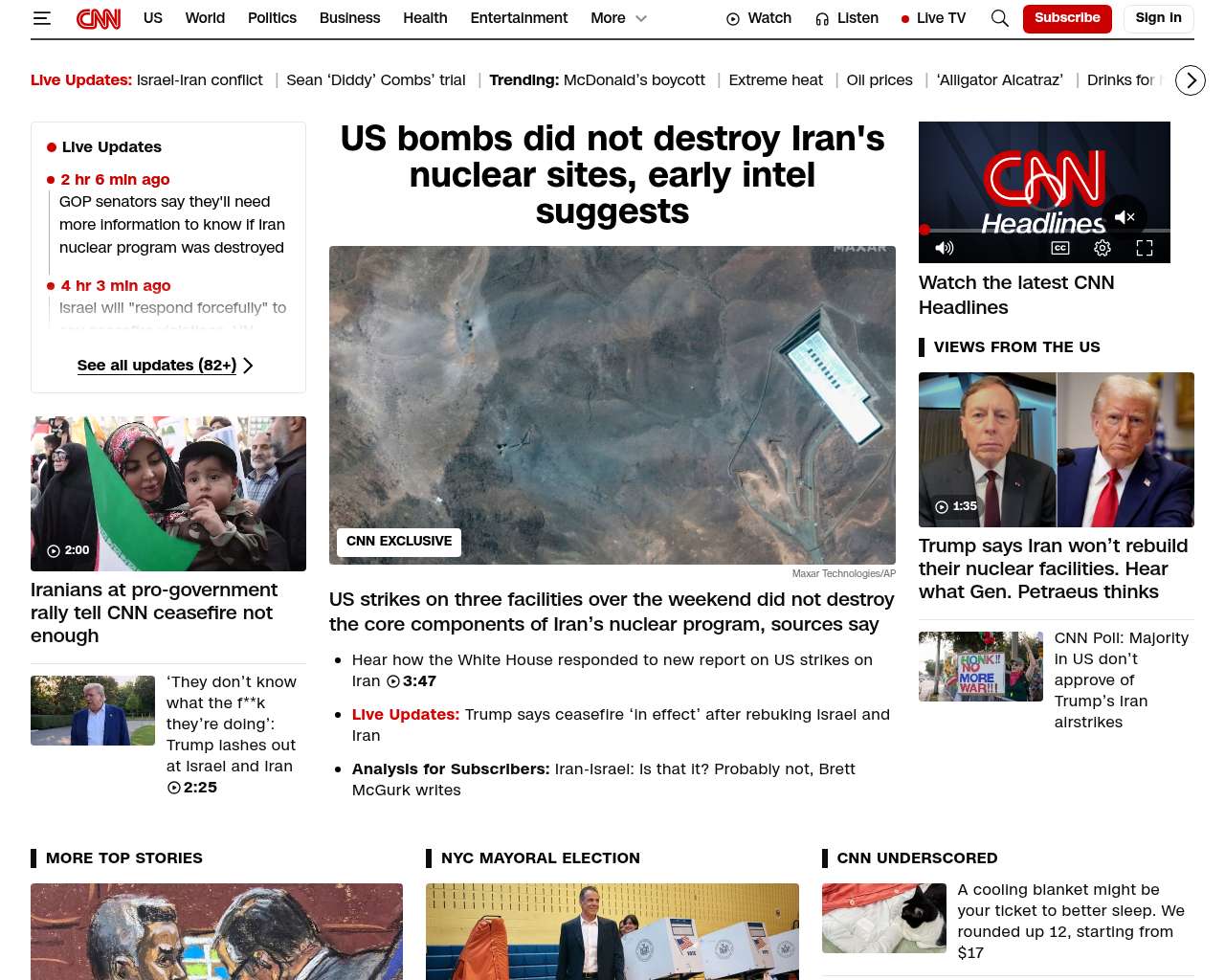The height and width of the screenshot is (980, 1225).
Task: Click the VIEWS FROM THE US heading
Action: (x=1017, y=347)
